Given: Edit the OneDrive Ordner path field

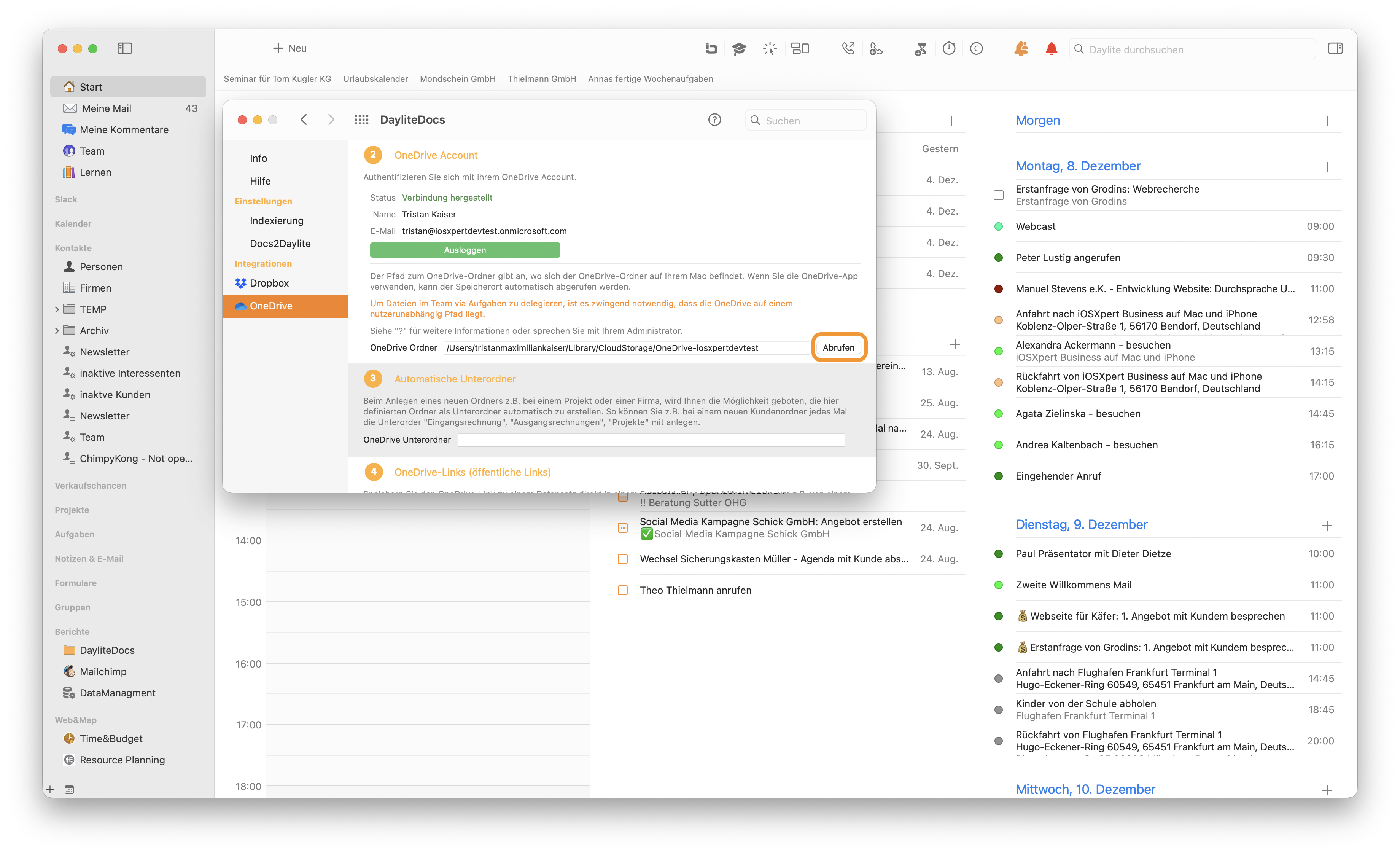Looking at the screenshot, I should click(627, 348).
